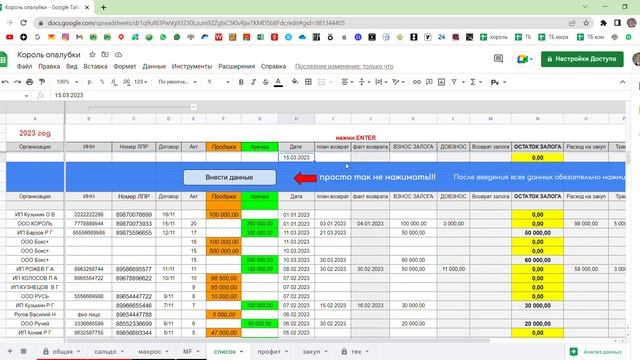
Task: Select date cell 15.03.2023 in input row
Action: pos(296,158)
